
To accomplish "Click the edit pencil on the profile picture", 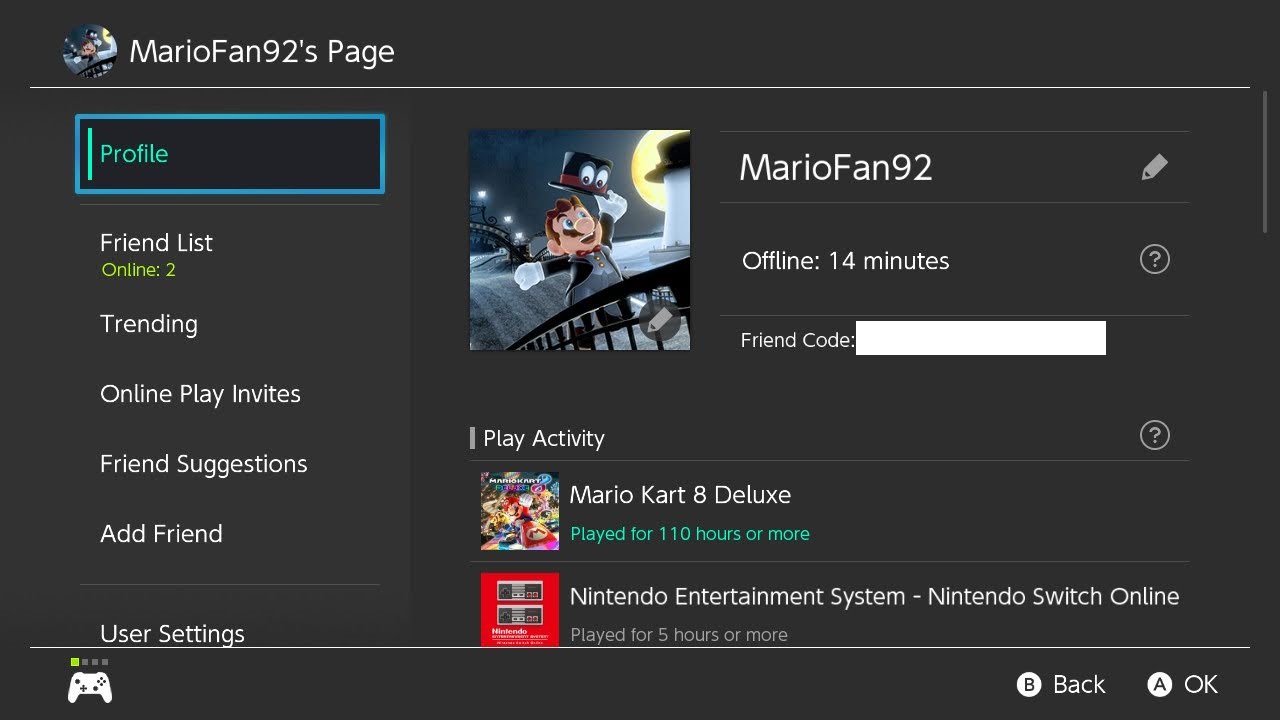I will (660, 321).
